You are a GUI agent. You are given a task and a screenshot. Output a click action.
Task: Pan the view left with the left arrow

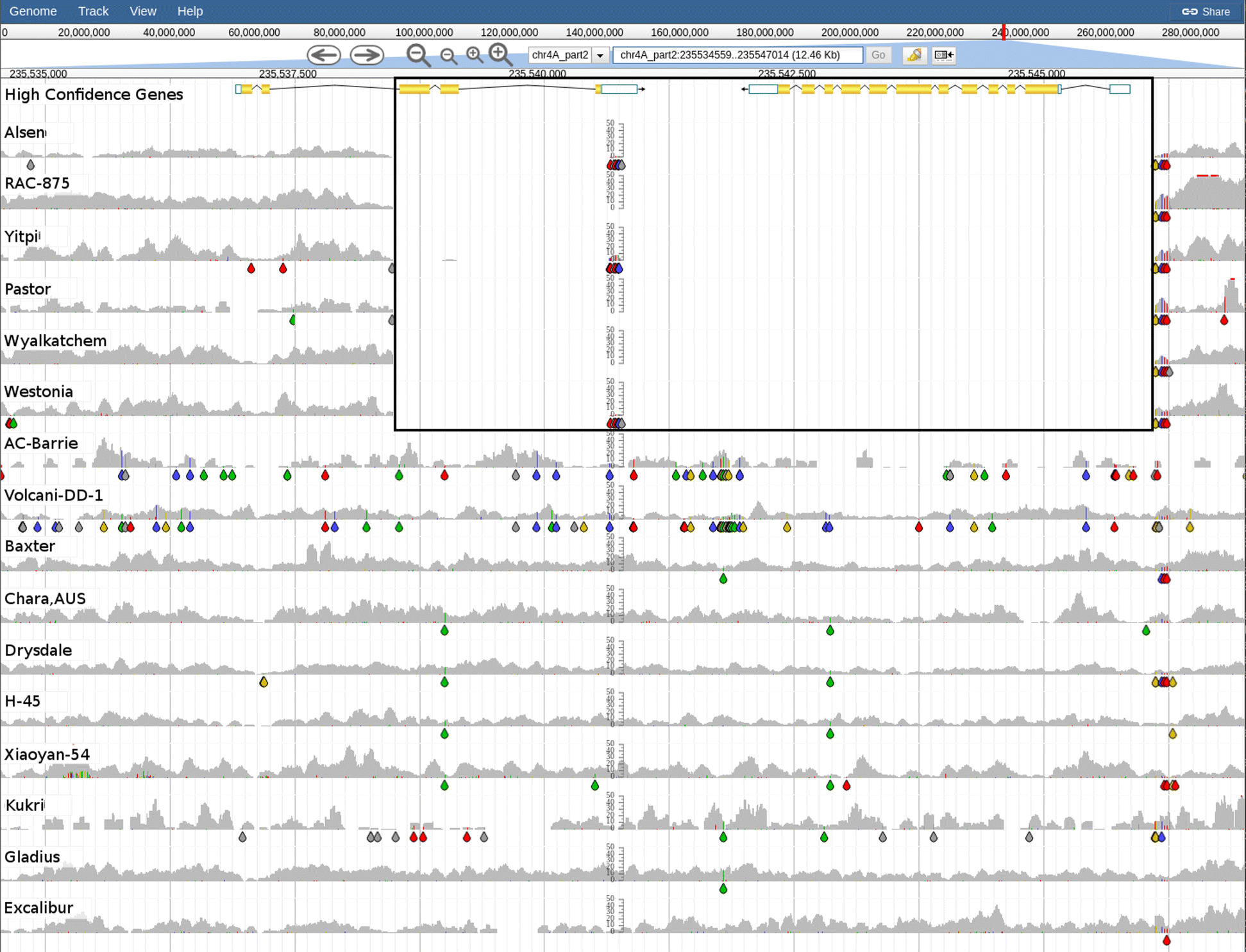click(324, 55)
